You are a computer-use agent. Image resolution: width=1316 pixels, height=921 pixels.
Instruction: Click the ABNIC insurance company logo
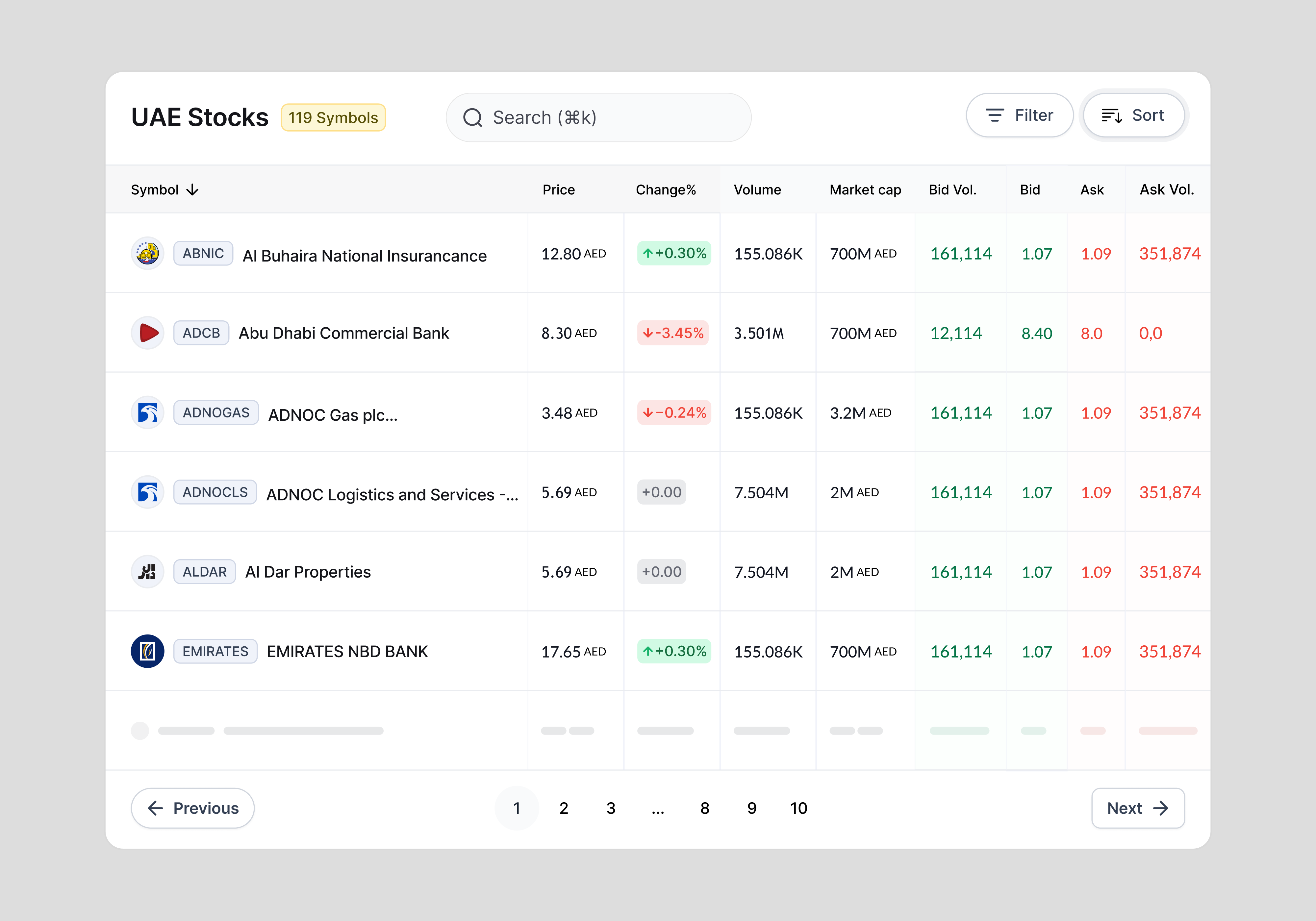point(147,253)
